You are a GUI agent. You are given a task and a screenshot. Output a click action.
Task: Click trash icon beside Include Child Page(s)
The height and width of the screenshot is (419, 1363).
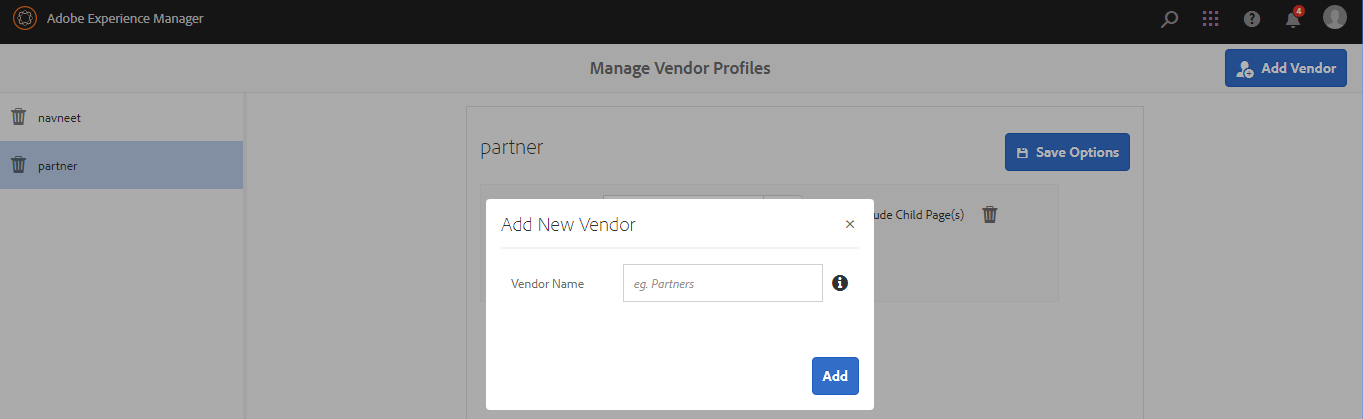tap(990, 214)
